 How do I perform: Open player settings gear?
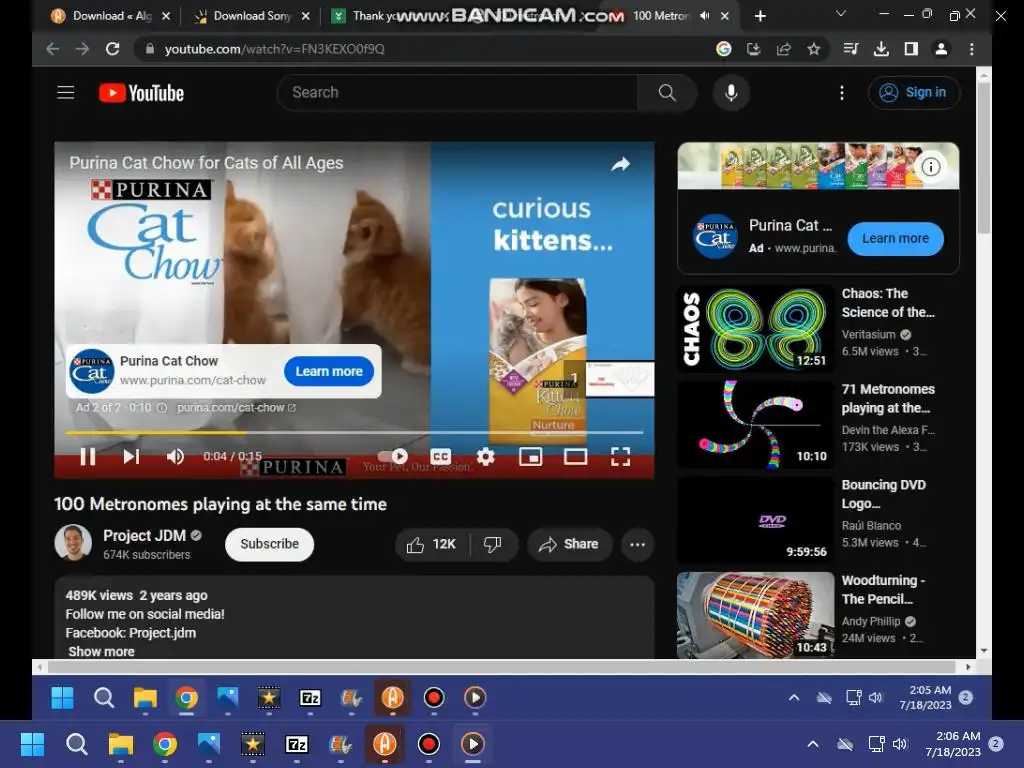tap(486, 456)
